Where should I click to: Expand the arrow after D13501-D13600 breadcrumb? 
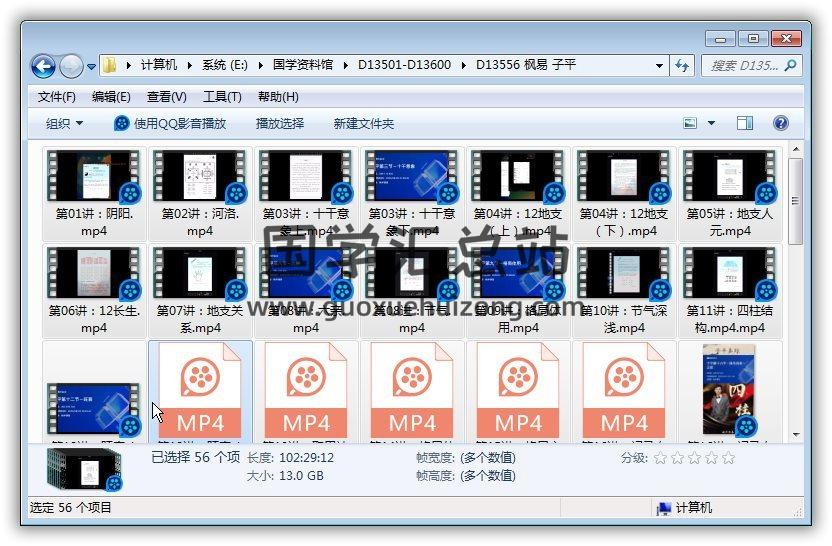coord(464,65)
